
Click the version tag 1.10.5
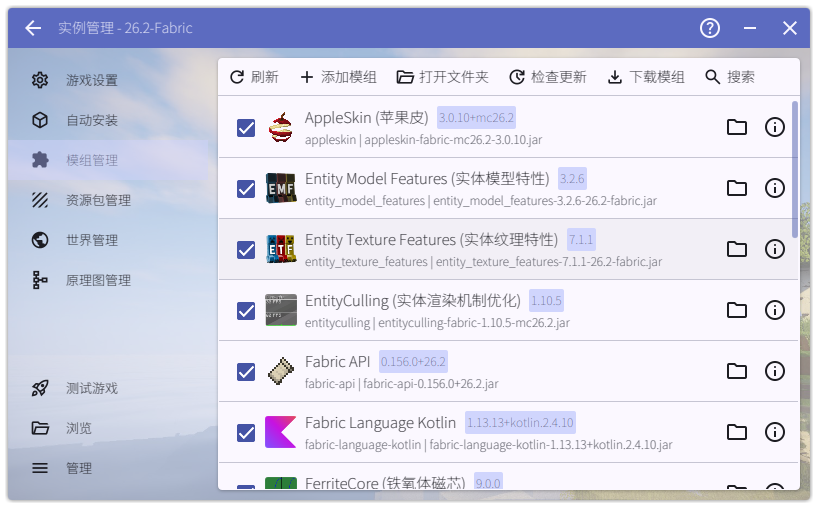click(x=546, y=301)
